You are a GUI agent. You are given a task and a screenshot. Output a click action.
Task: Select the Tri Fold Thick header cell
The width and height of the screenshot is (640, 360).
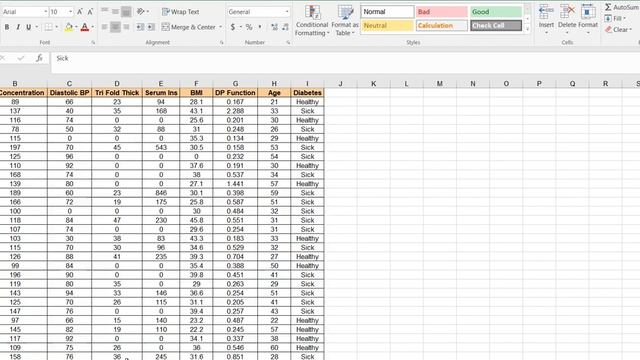(117, 93)
